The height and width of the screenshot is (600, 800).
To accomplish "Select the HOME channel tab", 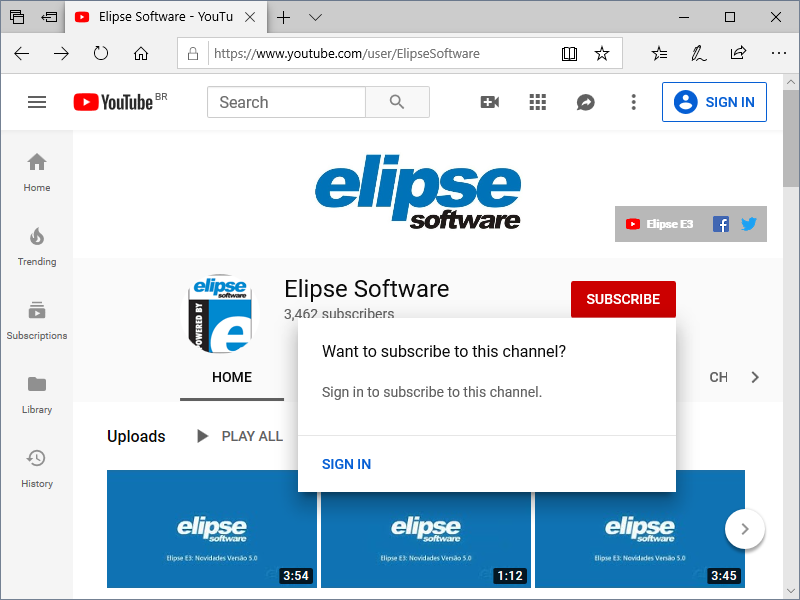I will click(232, 377).
